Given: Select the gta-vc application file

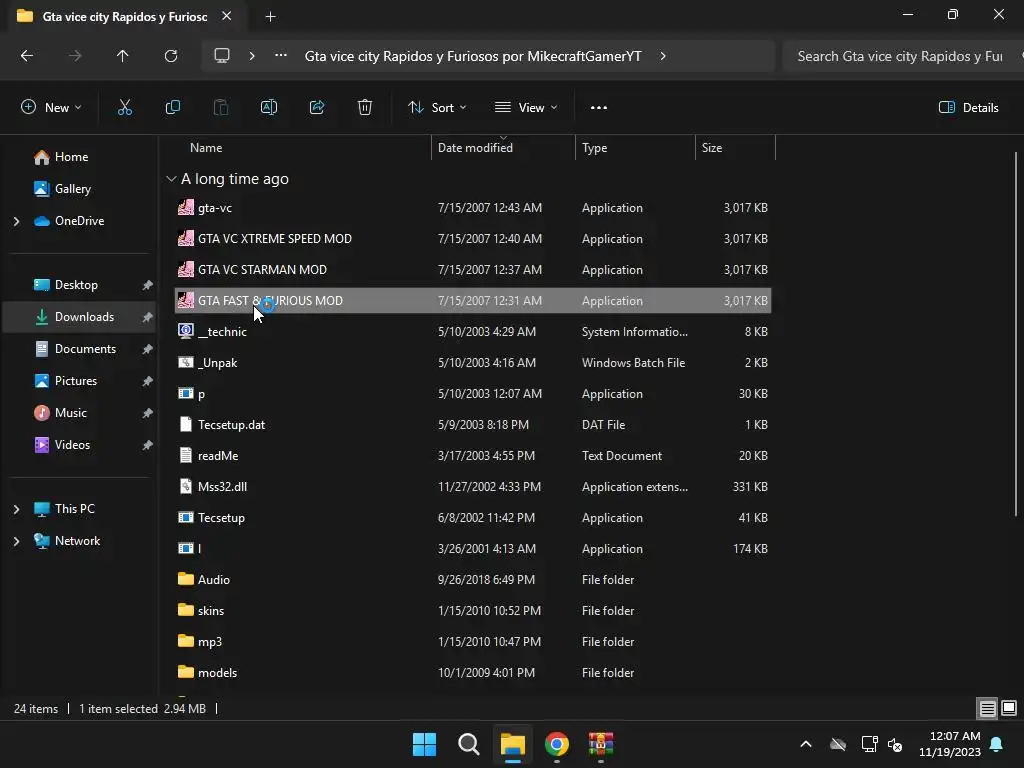Looking at the screenshot, I should [473, 208].
